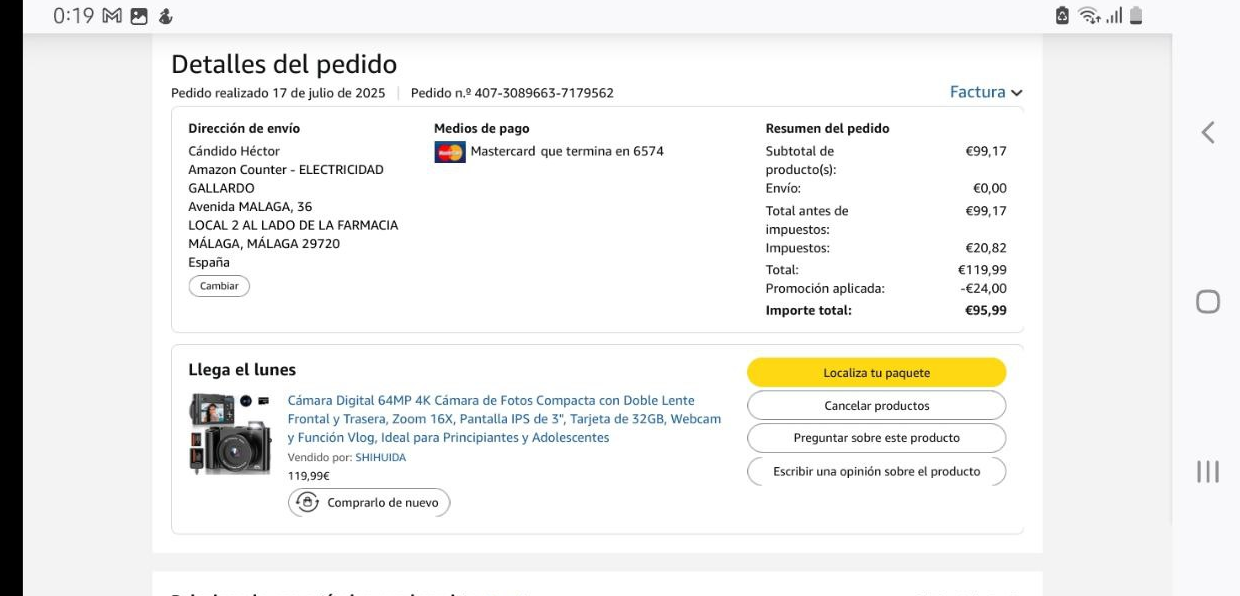Viewport: 1240px width, 596px height.
Task: Tap the Gmail notification icon in status bar
Action: pos(112,16)
